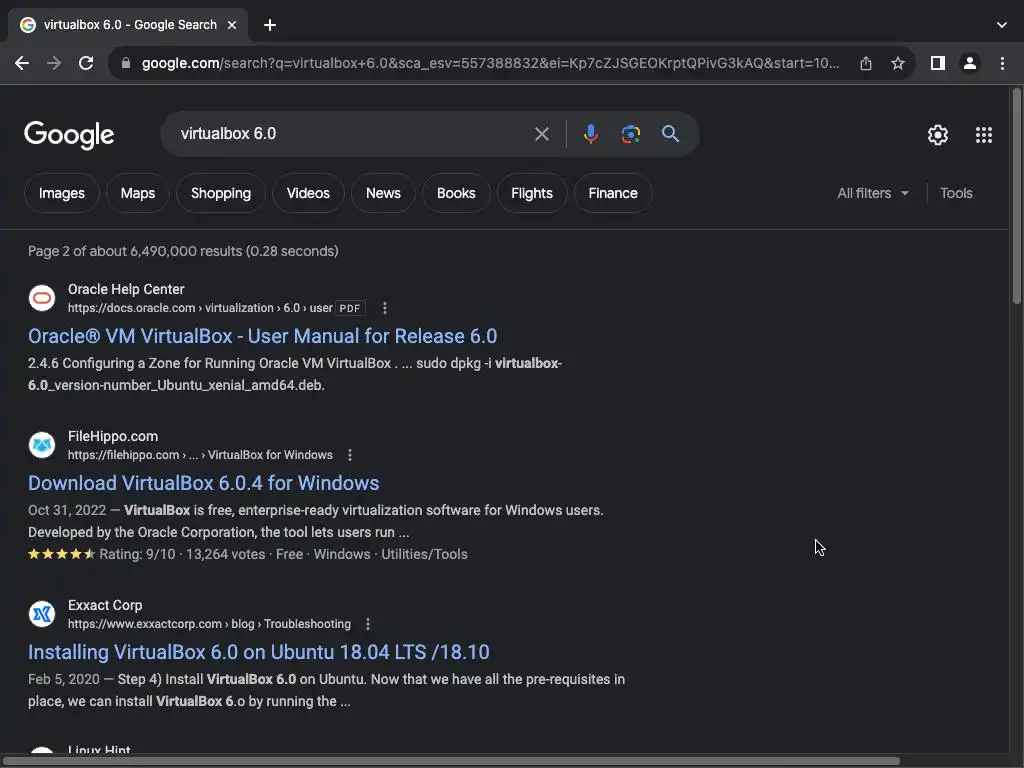
Task: Click the PDF label on Oracle result
Action: coord(350,308)
